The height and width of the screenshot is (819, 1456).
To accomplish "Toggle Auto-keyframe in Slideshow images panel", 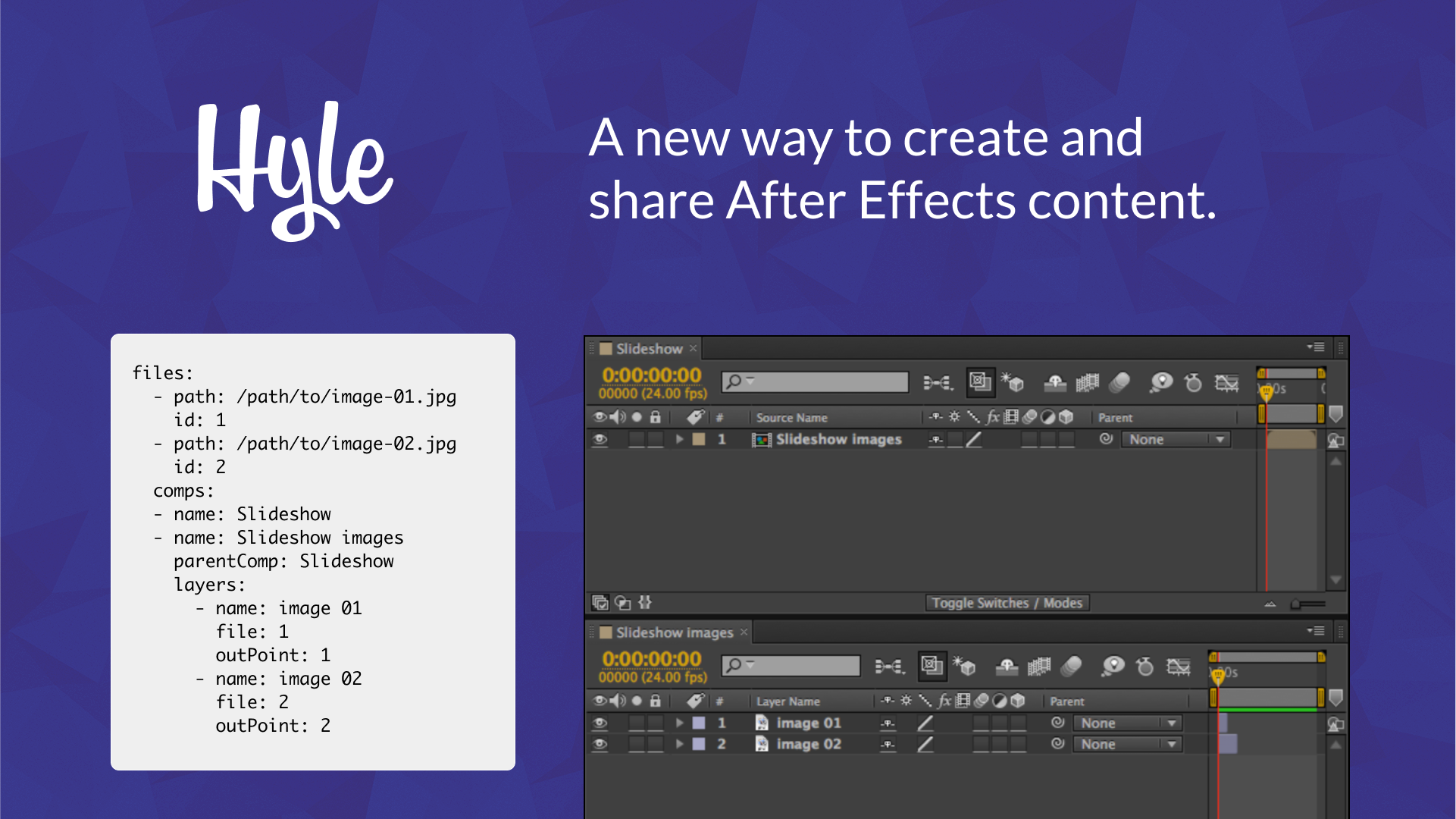I will [x=1144, y=667].
